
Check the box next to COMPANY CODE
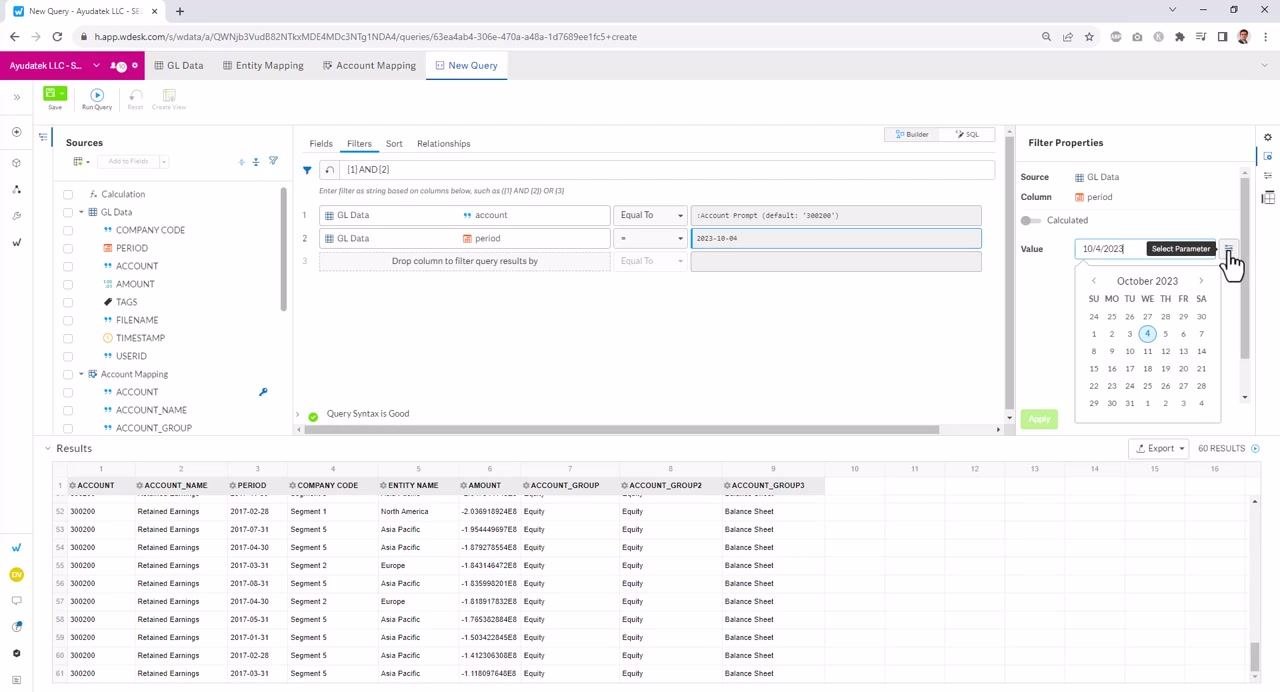[x=68, y=230]
